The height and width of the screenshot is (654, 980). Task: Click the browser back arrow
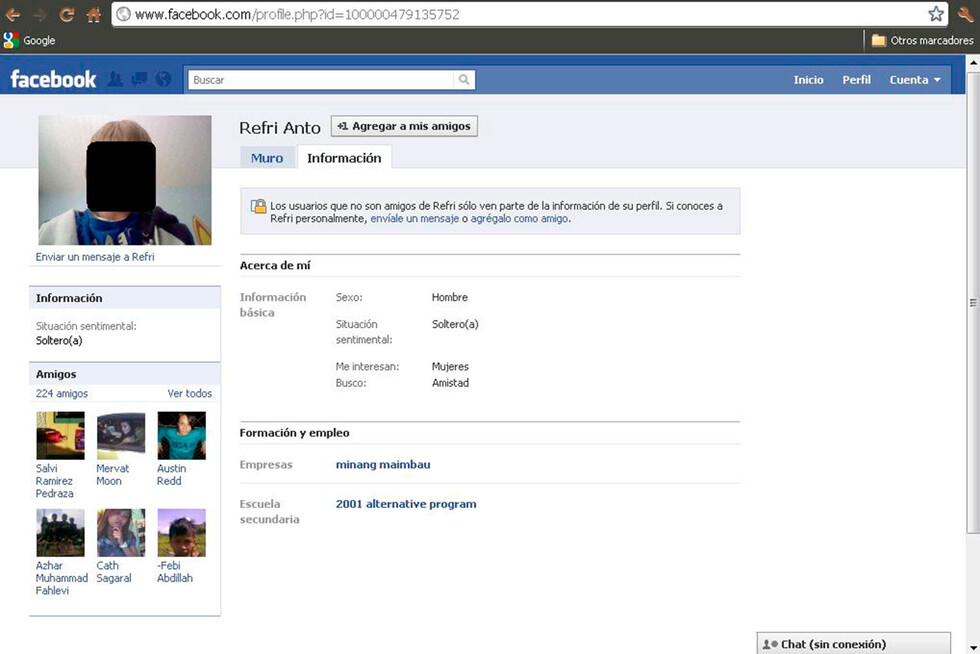[13, 14]
